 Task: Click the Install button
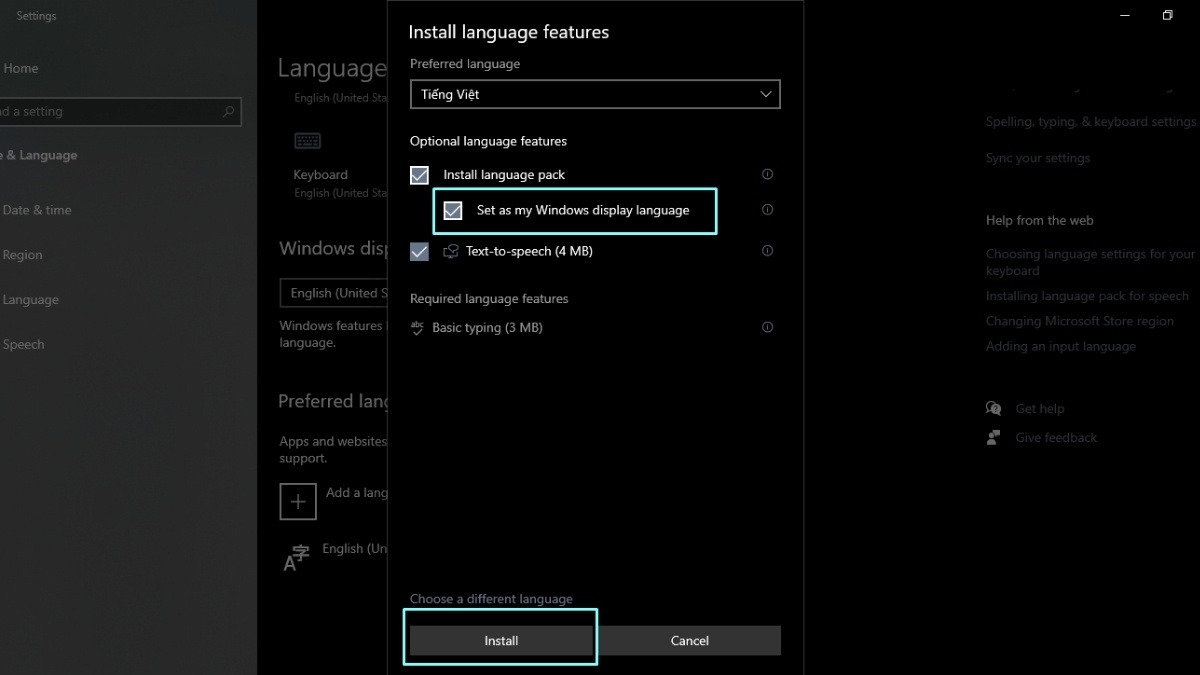(x=501, y=641)
